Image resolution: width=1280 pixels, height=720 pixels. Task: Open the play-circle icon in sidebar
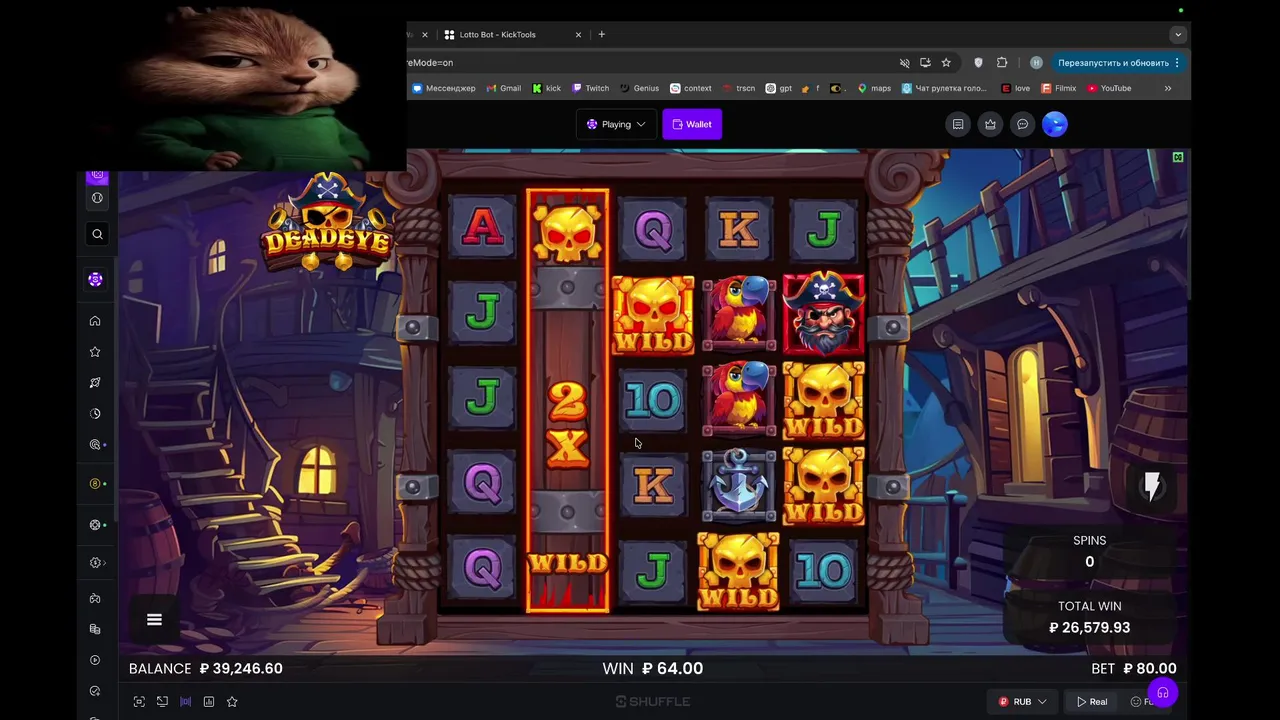pos(95,660)
